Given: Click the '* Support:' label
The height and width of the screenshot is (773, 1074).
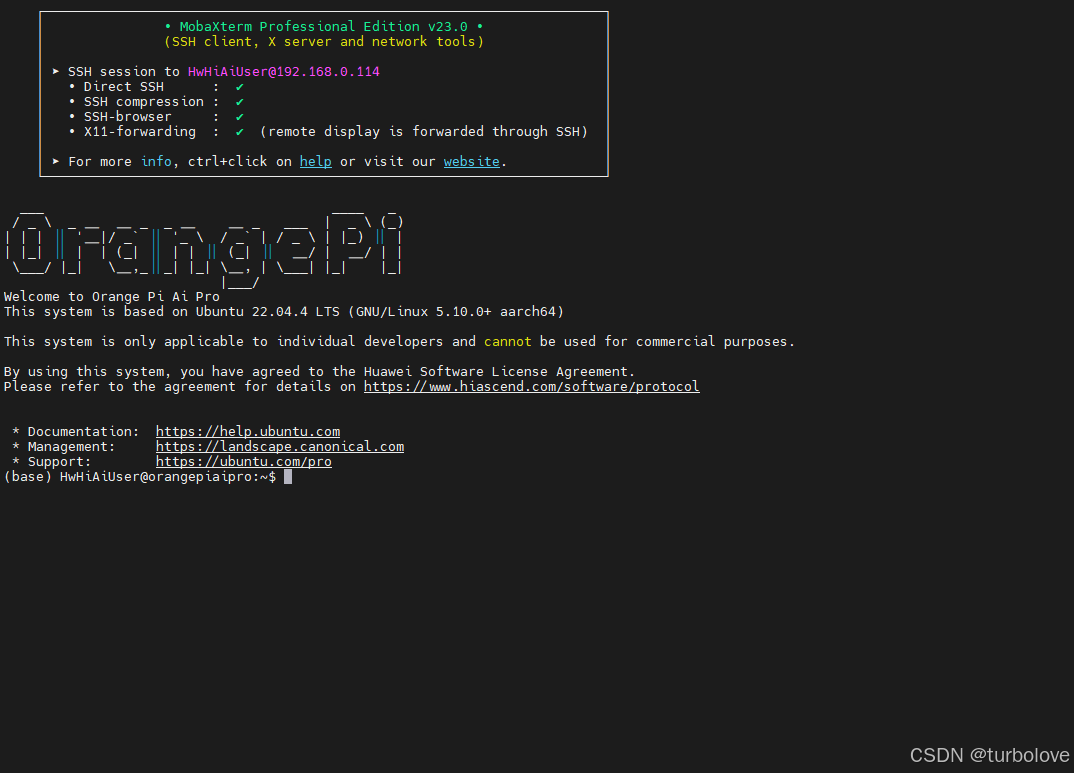Looking at the screenshot, I should (51, 461).
